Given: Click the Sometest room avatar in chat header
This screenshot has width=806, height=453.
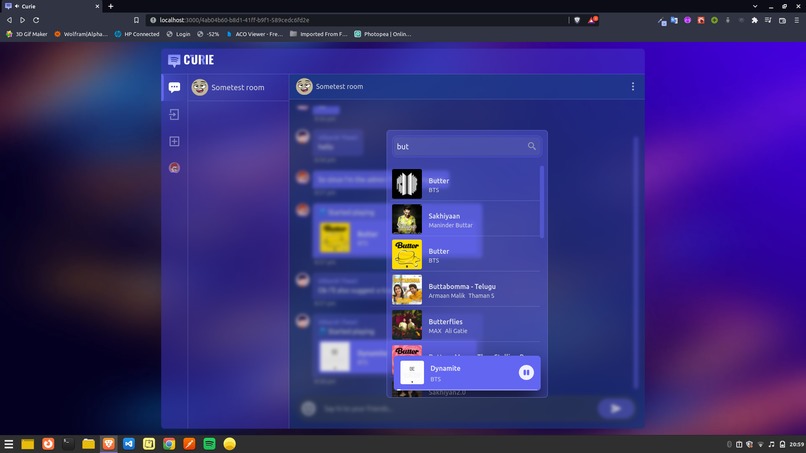Looking at the screenshot, I should point(304,86).
